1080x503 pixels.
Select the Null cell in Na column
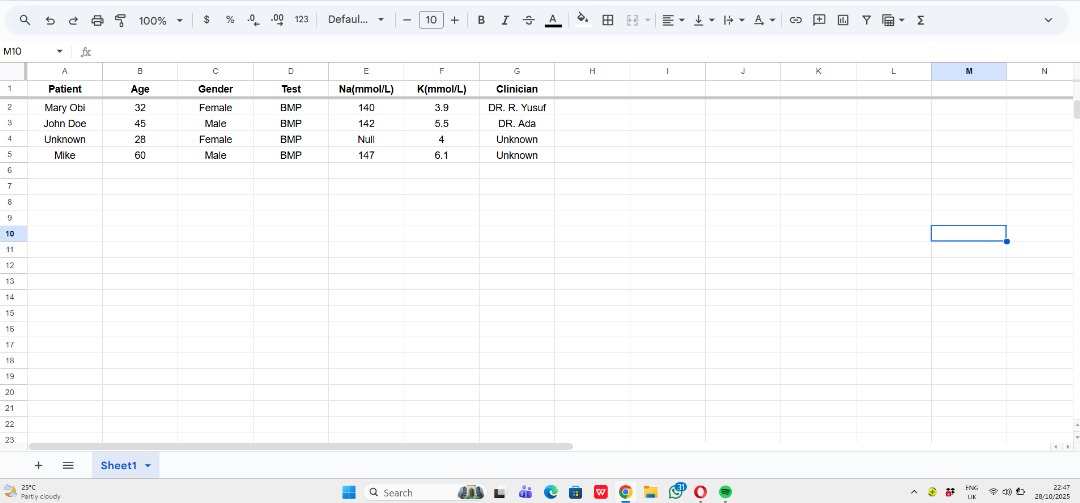(366, 139)
